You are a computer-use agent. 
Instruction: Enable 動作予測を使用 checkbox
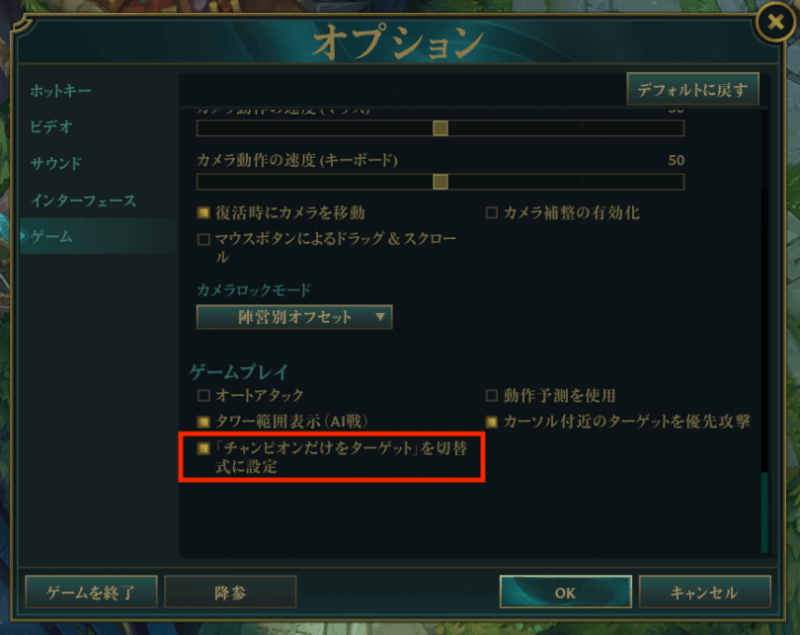491,395
